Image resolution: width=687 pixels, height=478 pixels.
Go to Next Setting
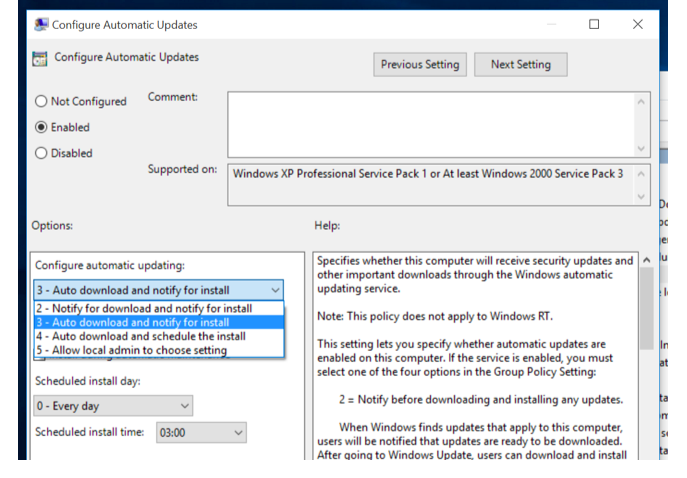tap(521, 64)
